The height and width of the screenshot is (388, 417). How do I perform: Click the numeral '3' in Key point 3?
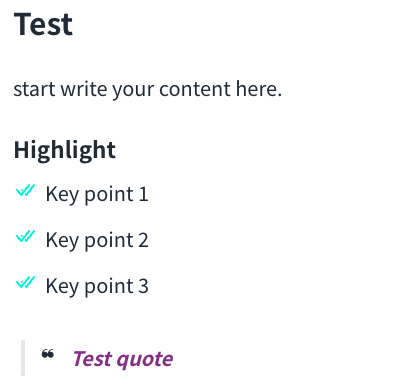point(143,286)
